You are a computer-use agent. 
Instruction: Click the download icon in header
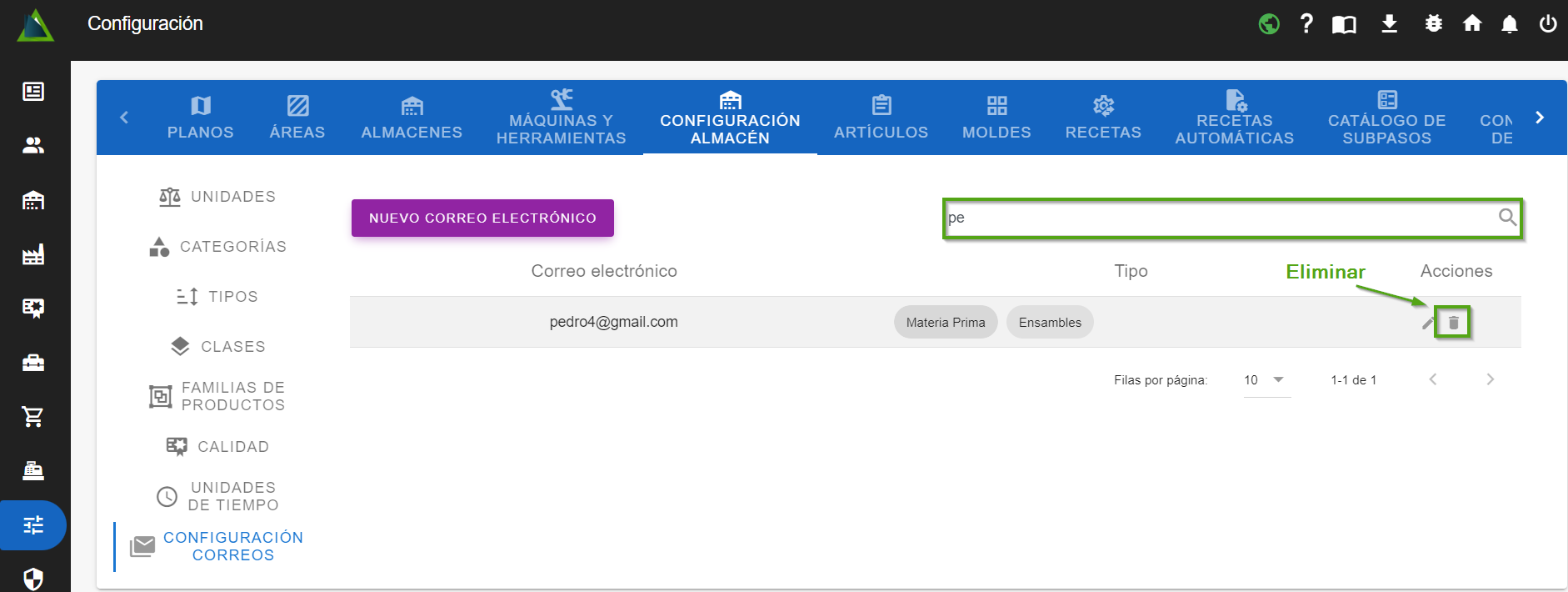[1389, 23]
